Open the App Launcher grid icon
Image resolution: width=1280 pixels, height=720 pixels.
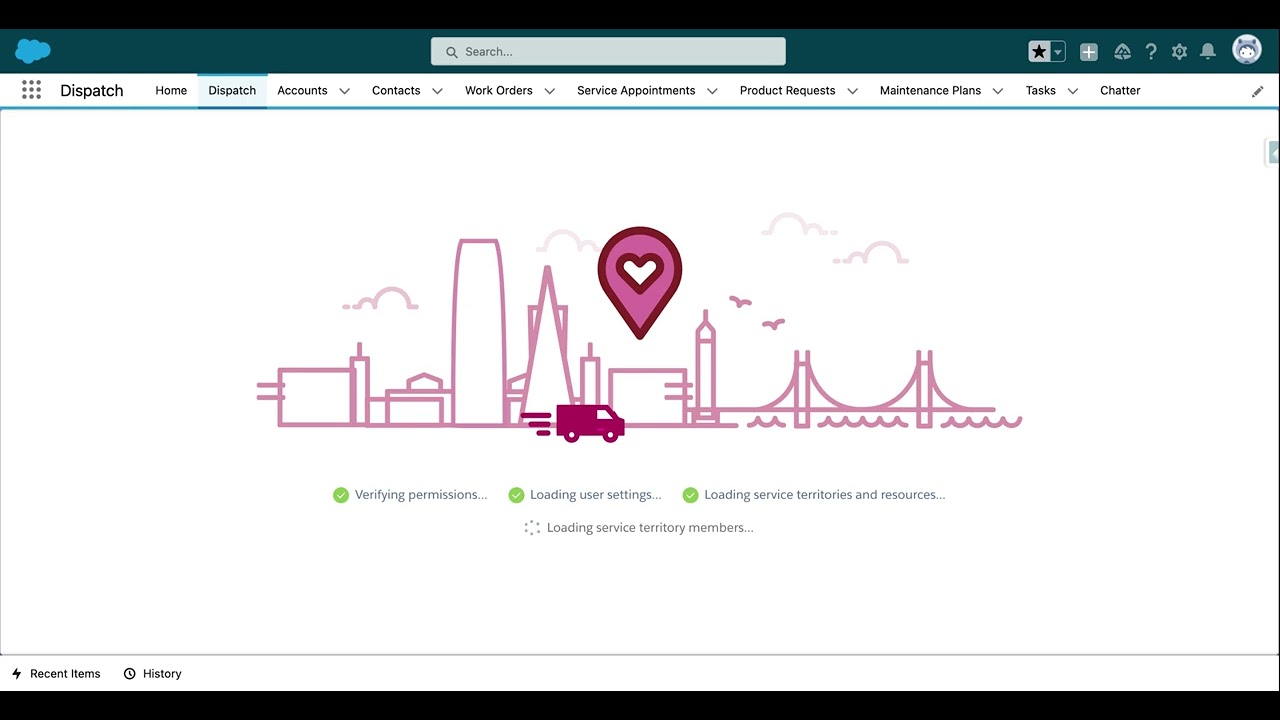coord(31,90)
